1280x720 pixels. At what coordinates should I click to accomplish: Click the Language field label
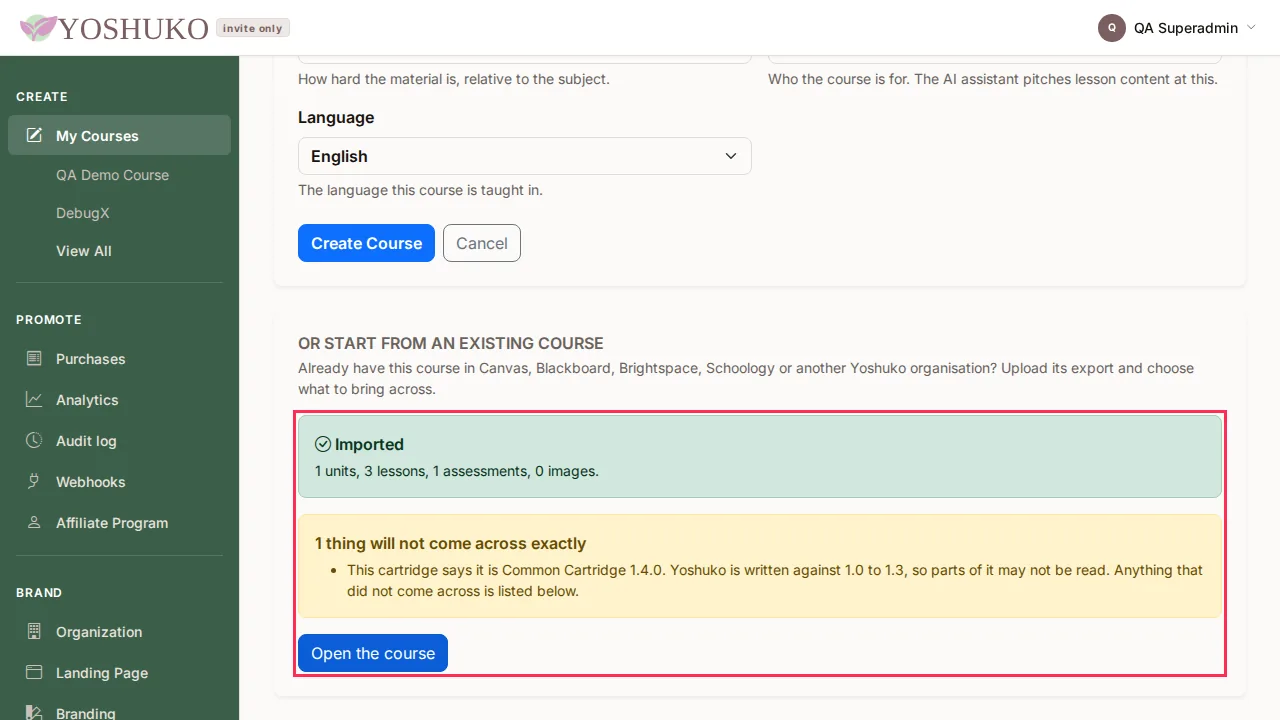click(336, 117)
